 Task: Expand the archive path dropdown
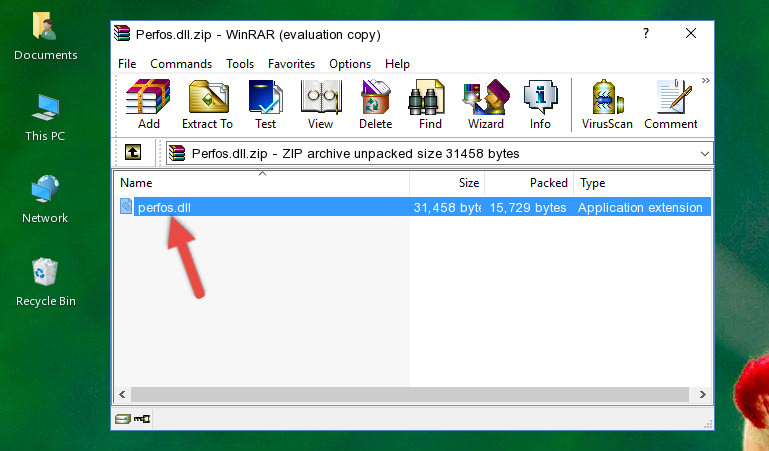(705, 153)
